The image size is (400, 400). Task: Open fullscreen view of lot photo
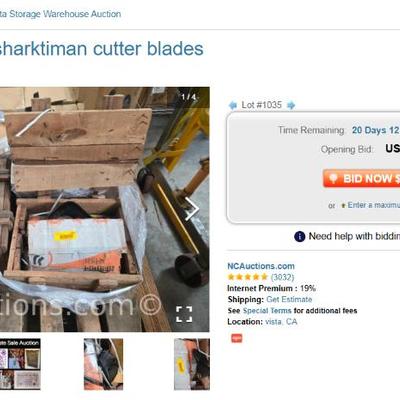point(184,314)
